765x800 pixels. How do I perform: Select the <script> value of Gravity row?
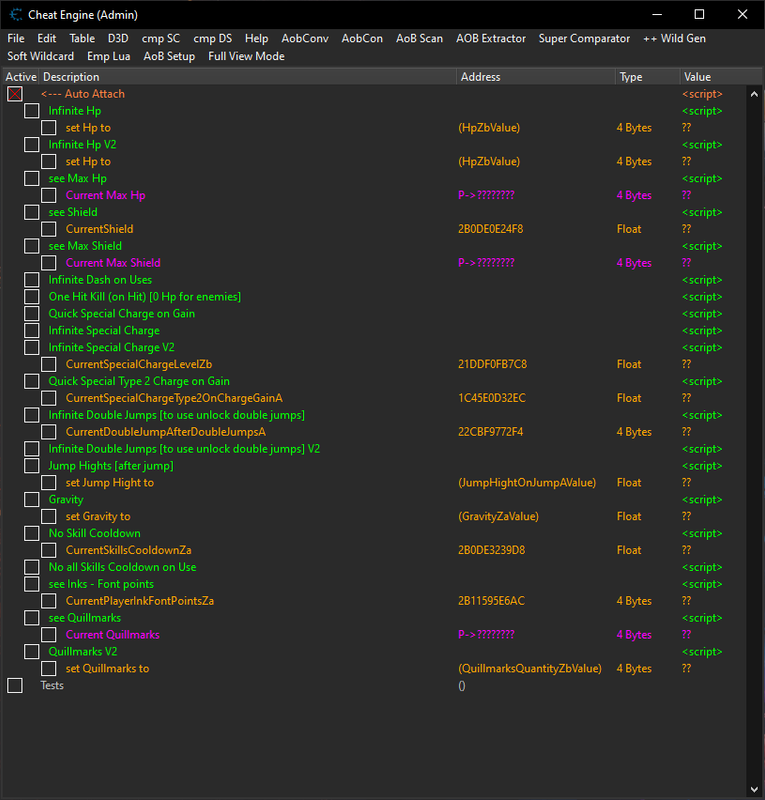point(702,499)
